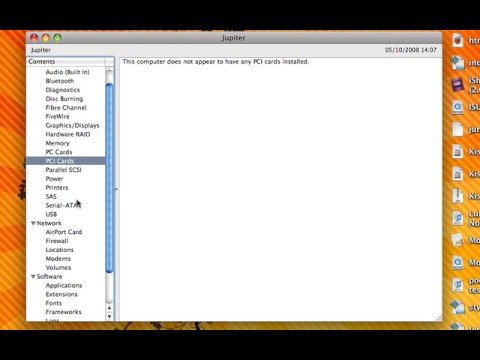Select the Parallel SCSI entry
Image resolution: width=480 pixels, height=360 pixels.
pyautogui.click(x=63, y=170)
